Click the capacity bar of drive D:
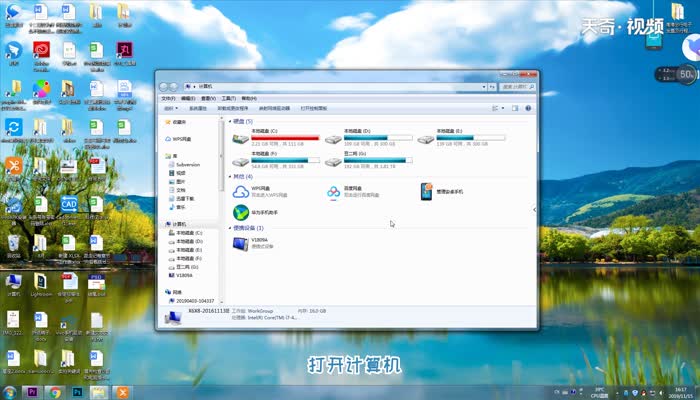This screenshot has height=400, width=700. 378,138
